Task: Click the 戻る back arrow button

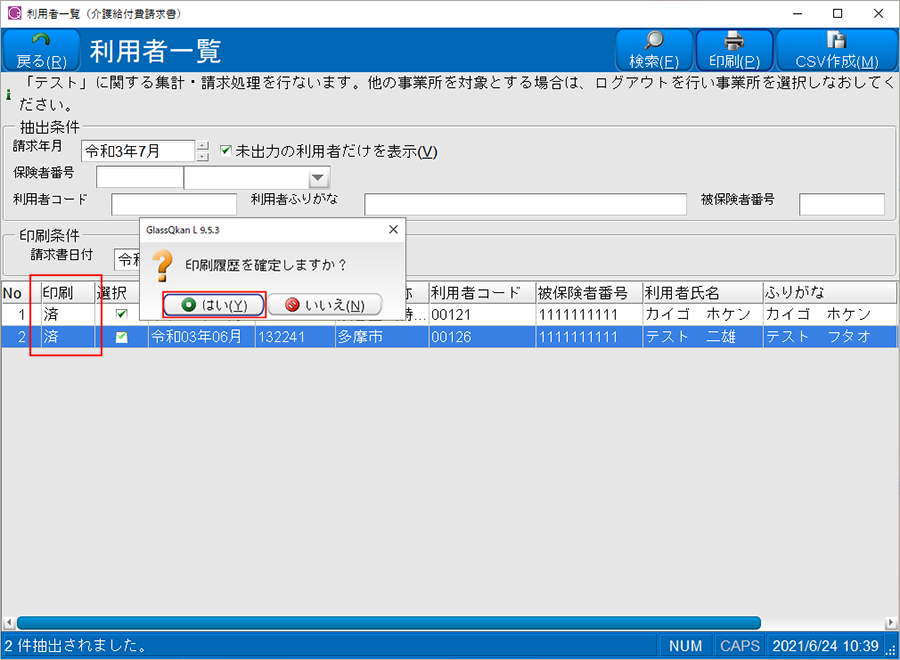Action: pos(42,50)
